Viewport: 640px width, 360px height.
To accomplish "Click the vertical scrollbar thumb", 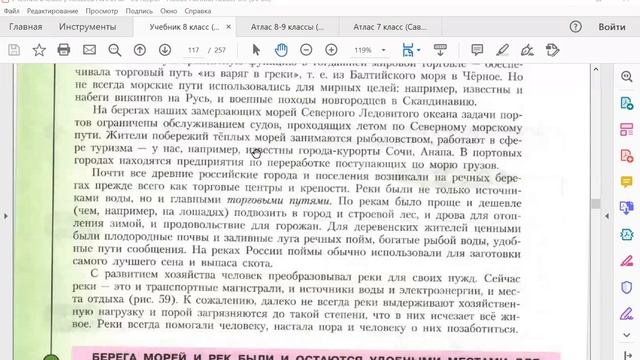I will (596, 203).
